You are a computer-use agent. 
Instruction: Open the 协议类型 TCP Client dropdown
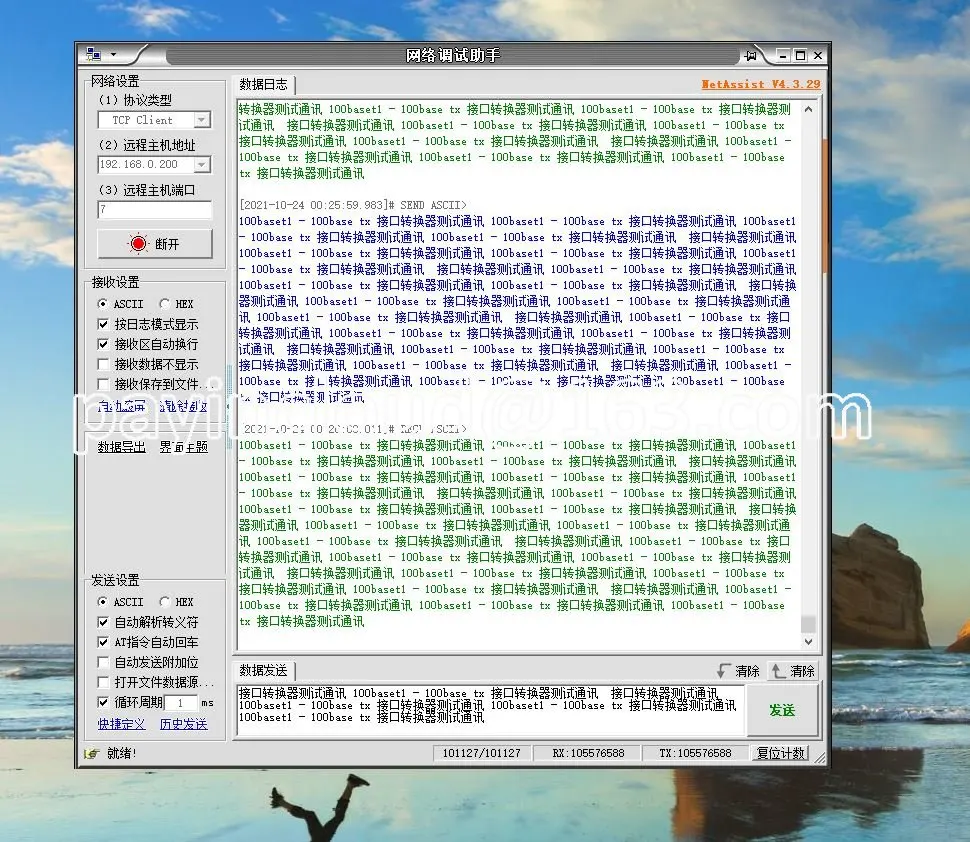pos(201,120)
